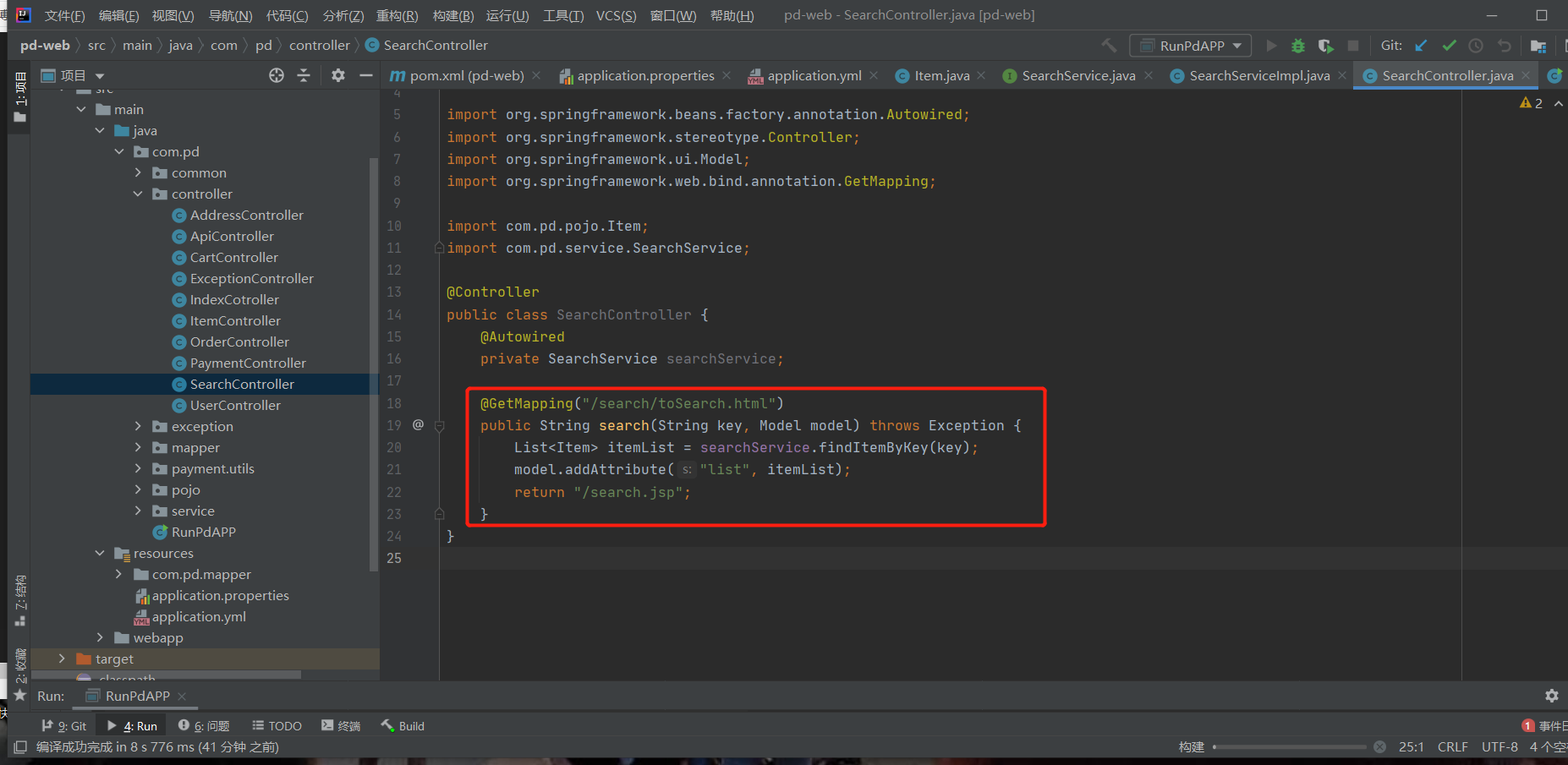Open the 终端 tool window
Image resolution: width=1568 pixels, height=765 pixels.
[x=341, y=725]
